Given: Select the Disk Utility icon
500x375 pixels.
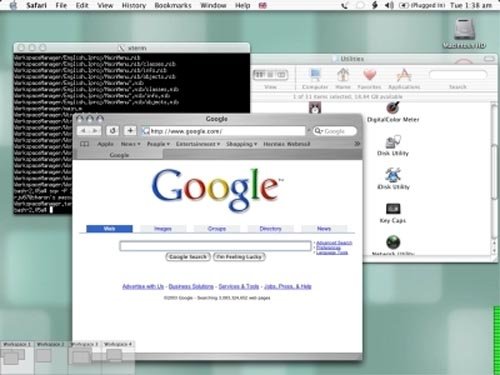Looking at the screenshot, I should pyautogui.click(x=393, y=146).
